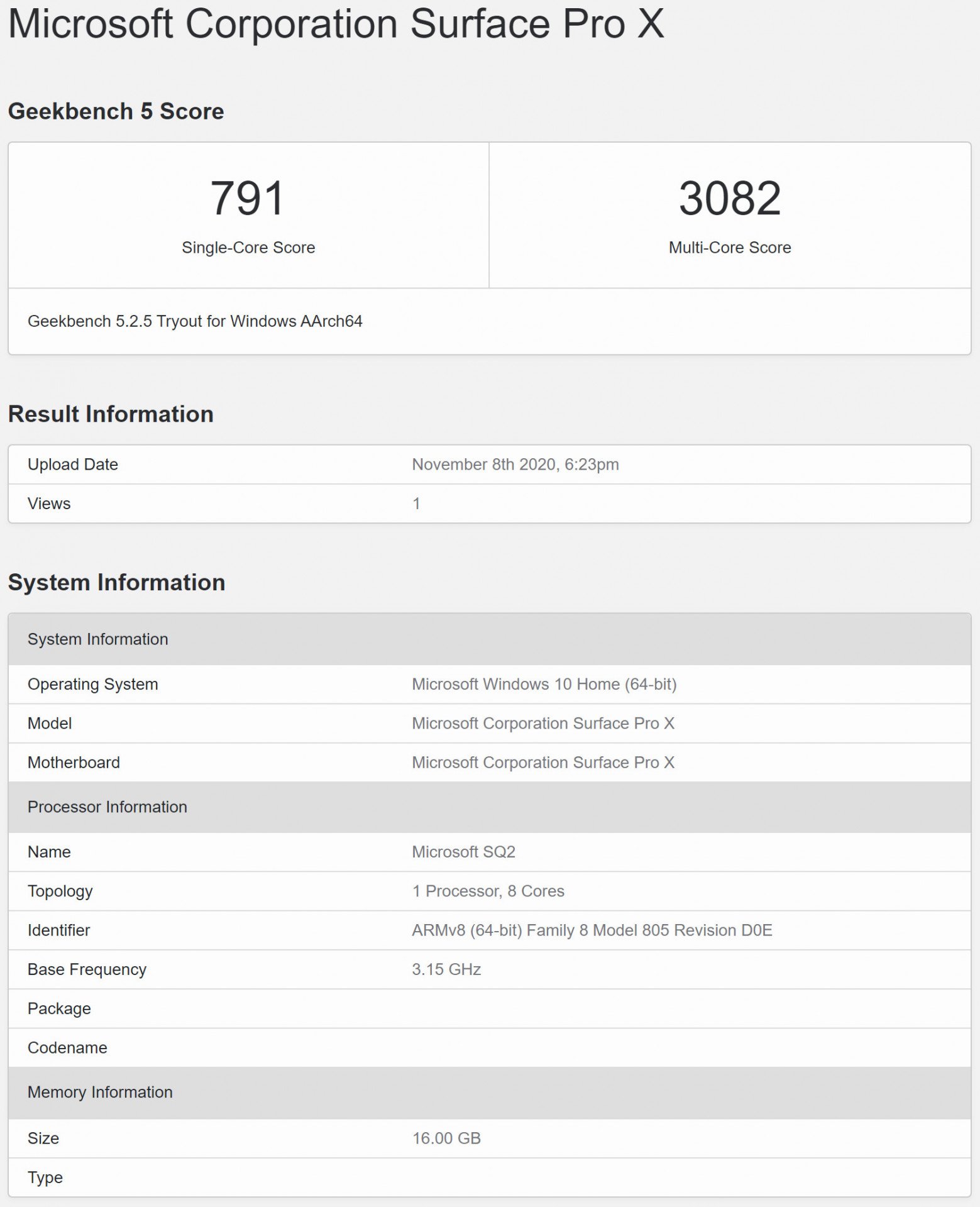This screenshot has height=1207, width=980.
Task: Click the Base Frequency row label
Action: 87,969
